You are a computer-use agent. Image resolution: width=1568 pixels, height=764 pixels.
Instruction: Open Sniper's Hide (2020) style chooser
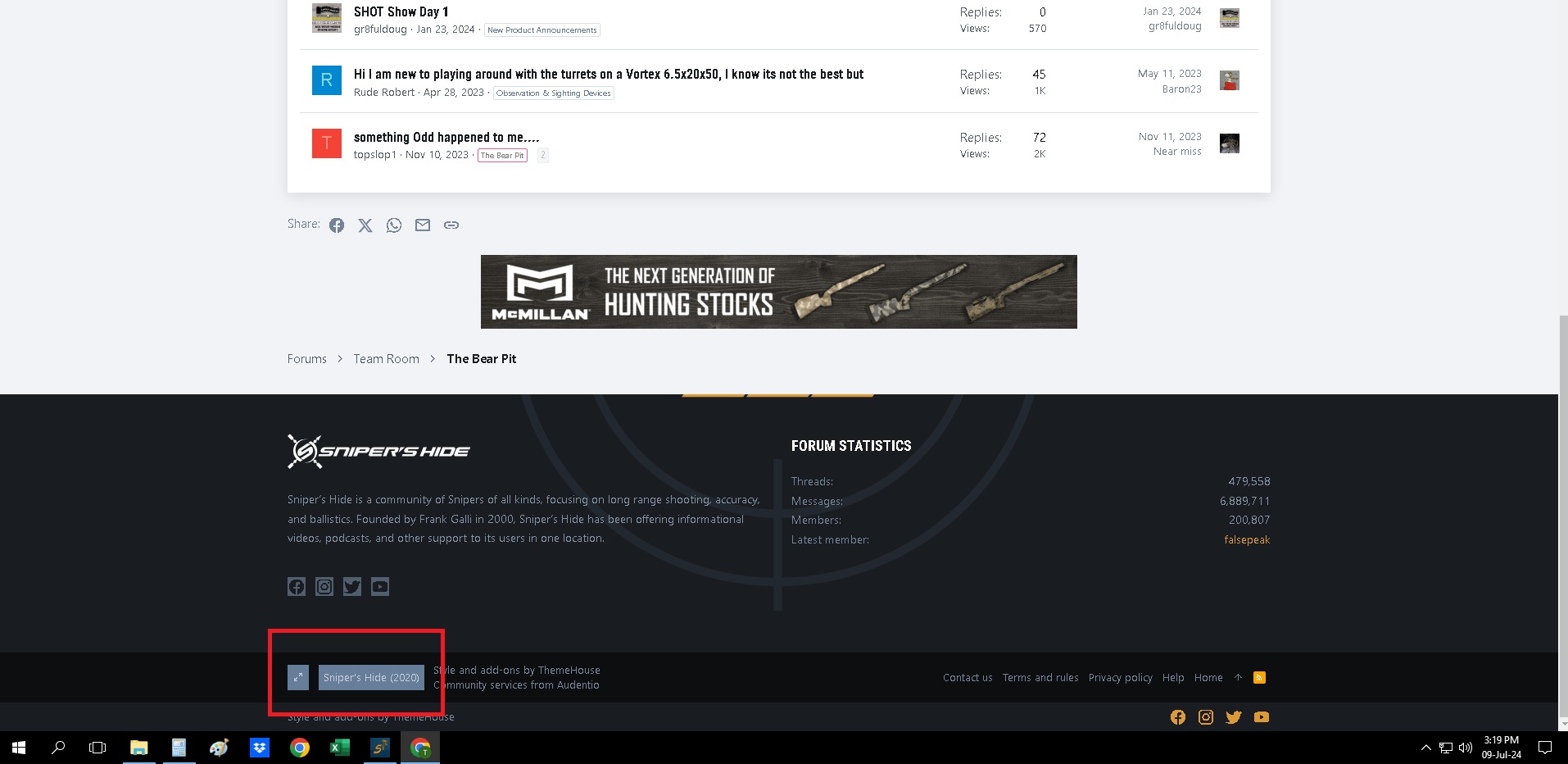(371, 677)
